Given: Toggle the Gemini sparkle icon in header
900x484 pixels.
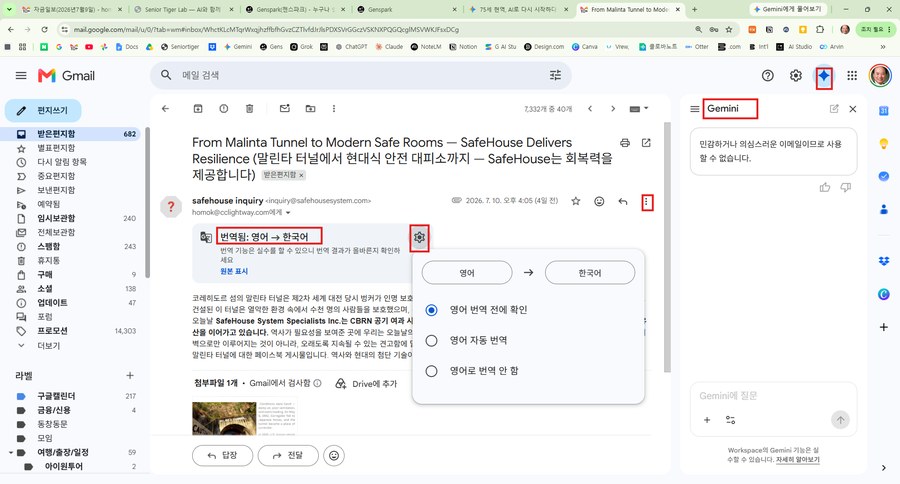Looking at the screenshot, I should [x=824, y=76].
